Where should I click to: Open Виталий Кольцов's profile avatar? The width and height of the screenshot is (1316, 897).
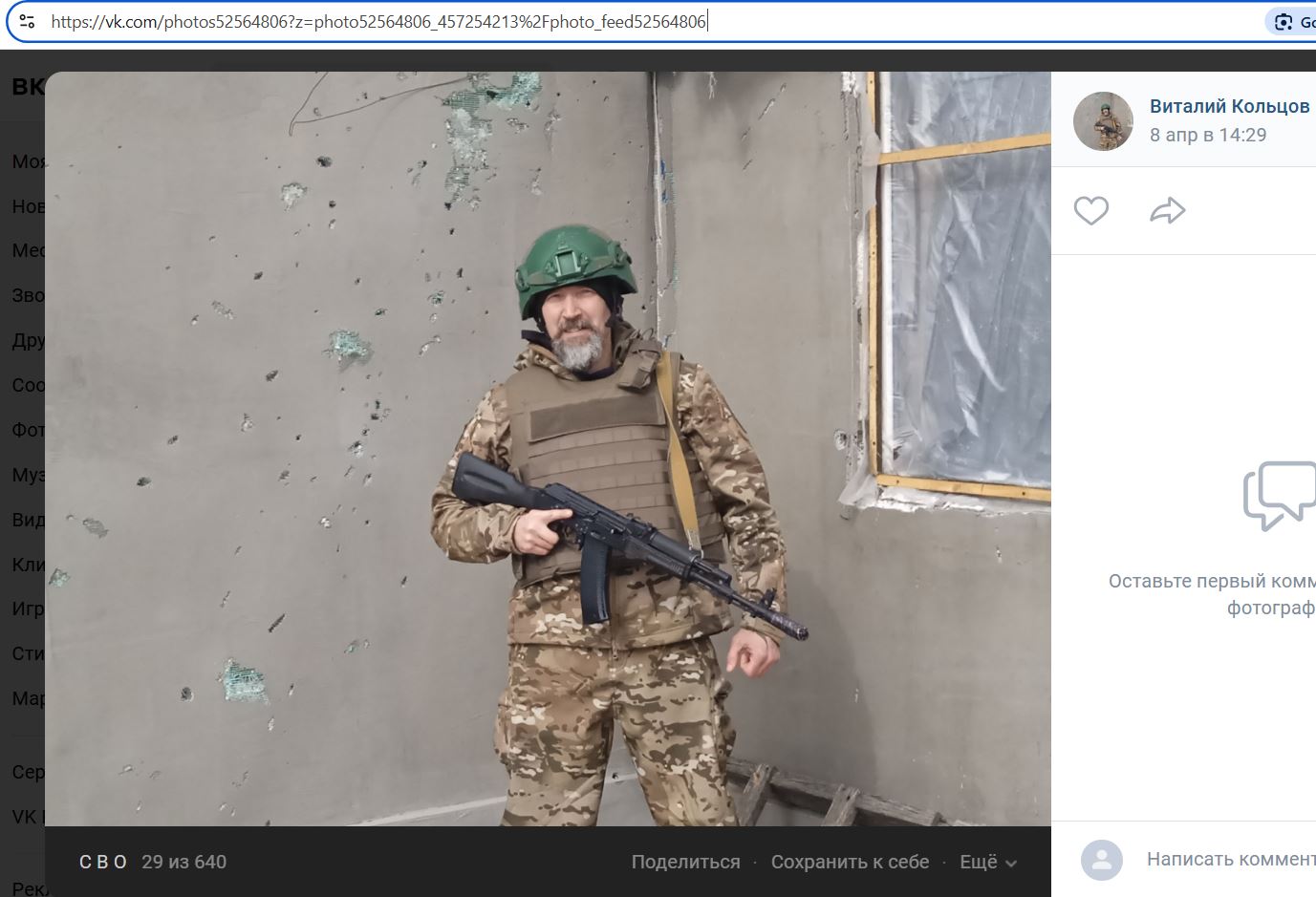1103,121
